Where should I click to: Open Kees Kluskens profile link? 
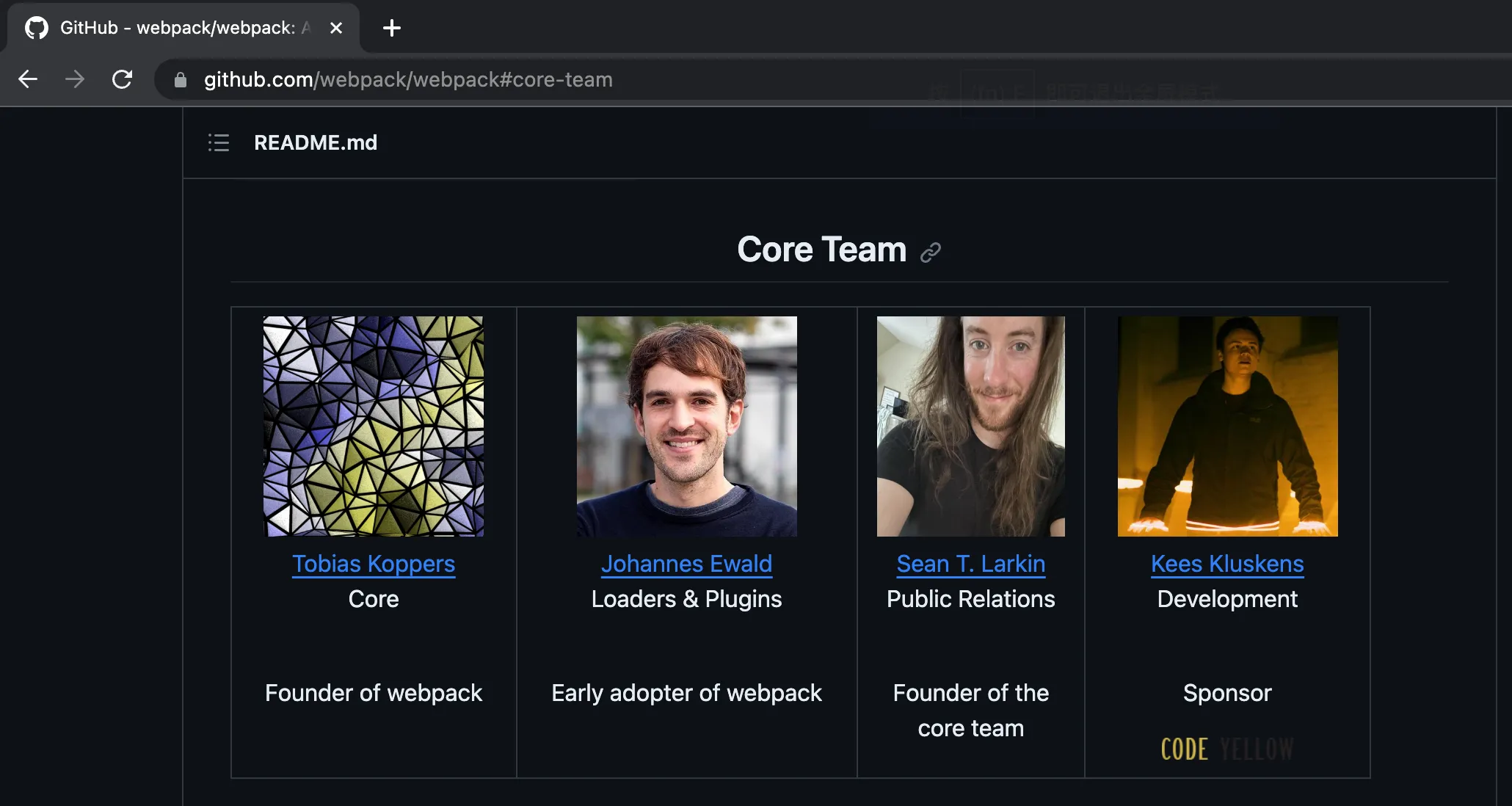point(1227,564)
